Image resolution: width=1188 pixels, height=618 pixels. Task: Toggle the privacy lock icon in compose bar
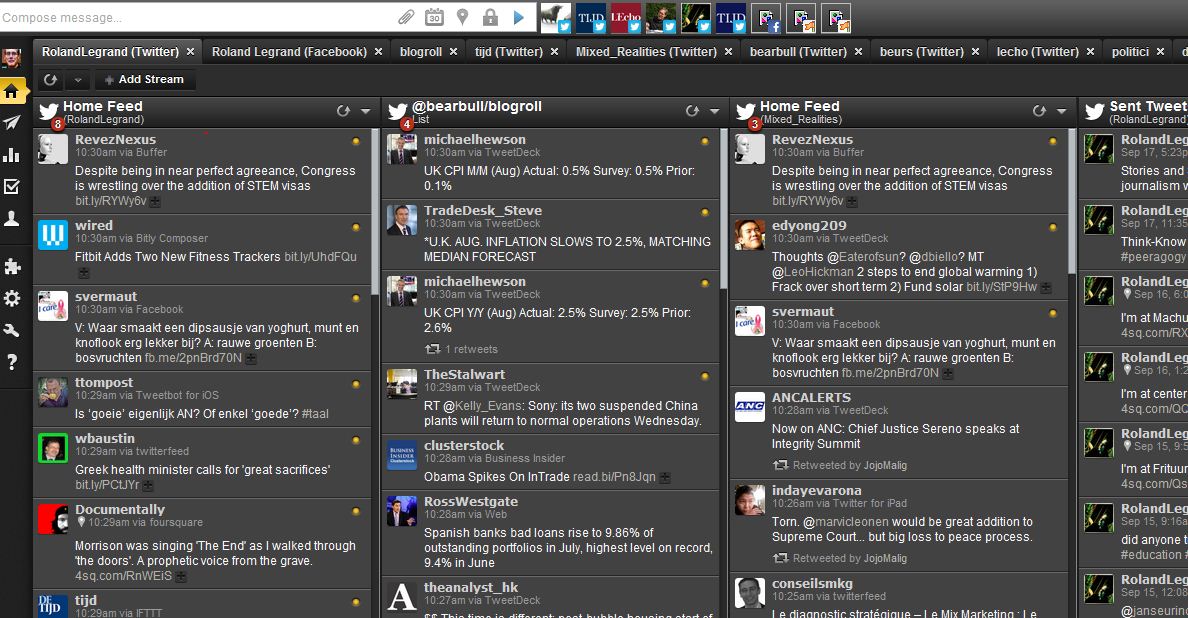(x=490, y=17)
